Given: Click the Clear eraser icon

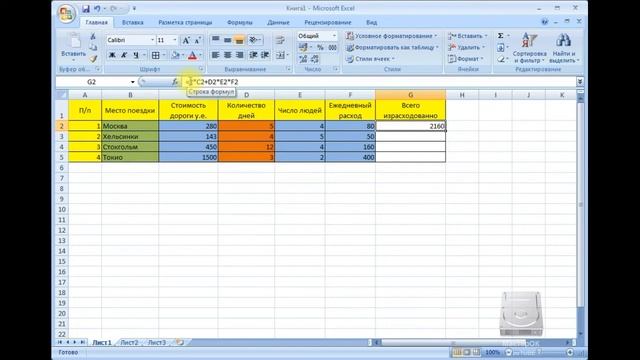Looking at the screenshot, I should coord(501,59).
